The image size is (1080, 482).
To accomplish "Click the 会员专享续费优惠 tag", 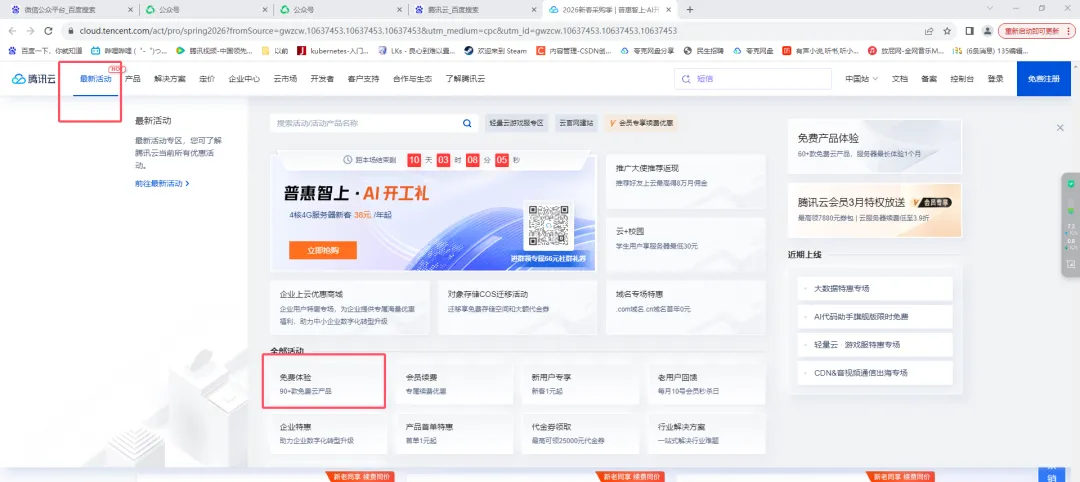I will tap(641, 123).
